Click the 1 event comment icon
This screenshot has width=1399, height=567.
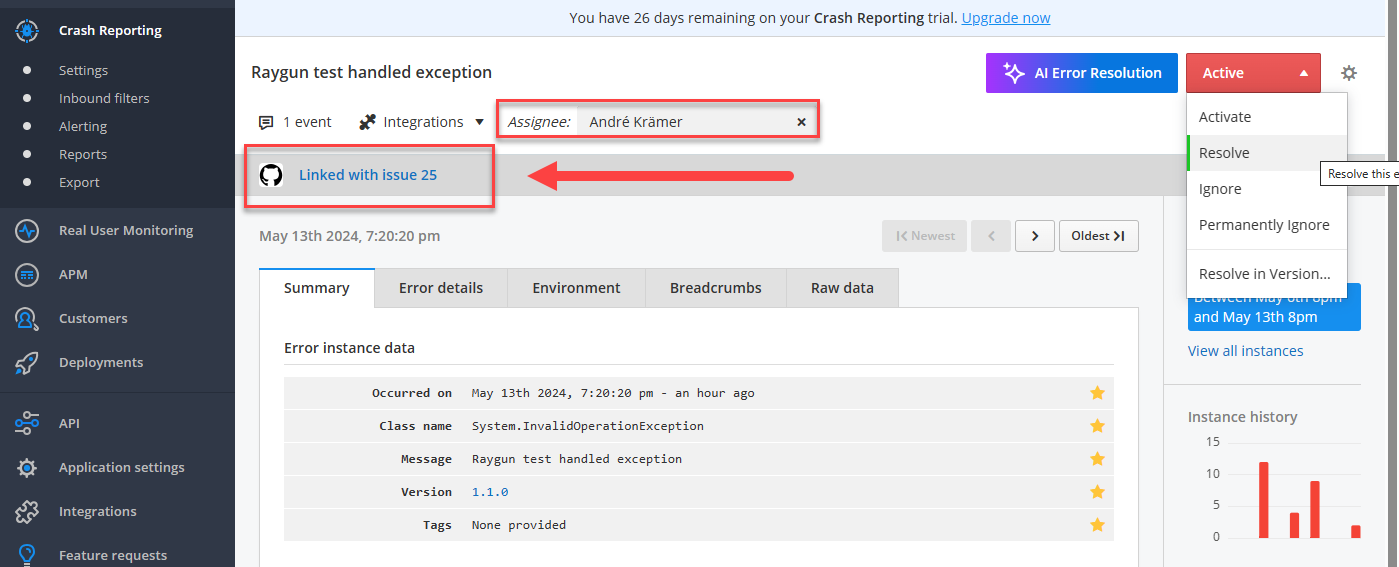[x=266, y=122]
